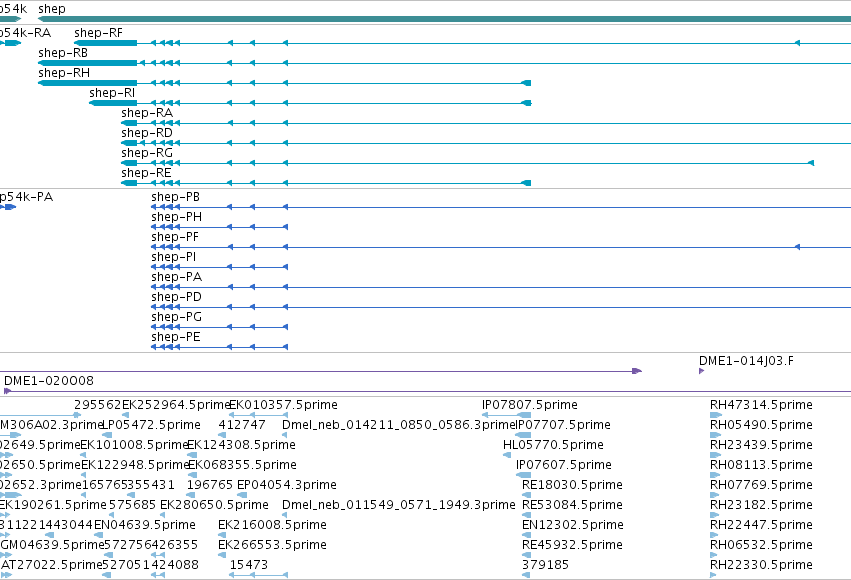Pick the shep-RD transcript label
Screen dimensions: 851x580
click(x=147, y=133)
